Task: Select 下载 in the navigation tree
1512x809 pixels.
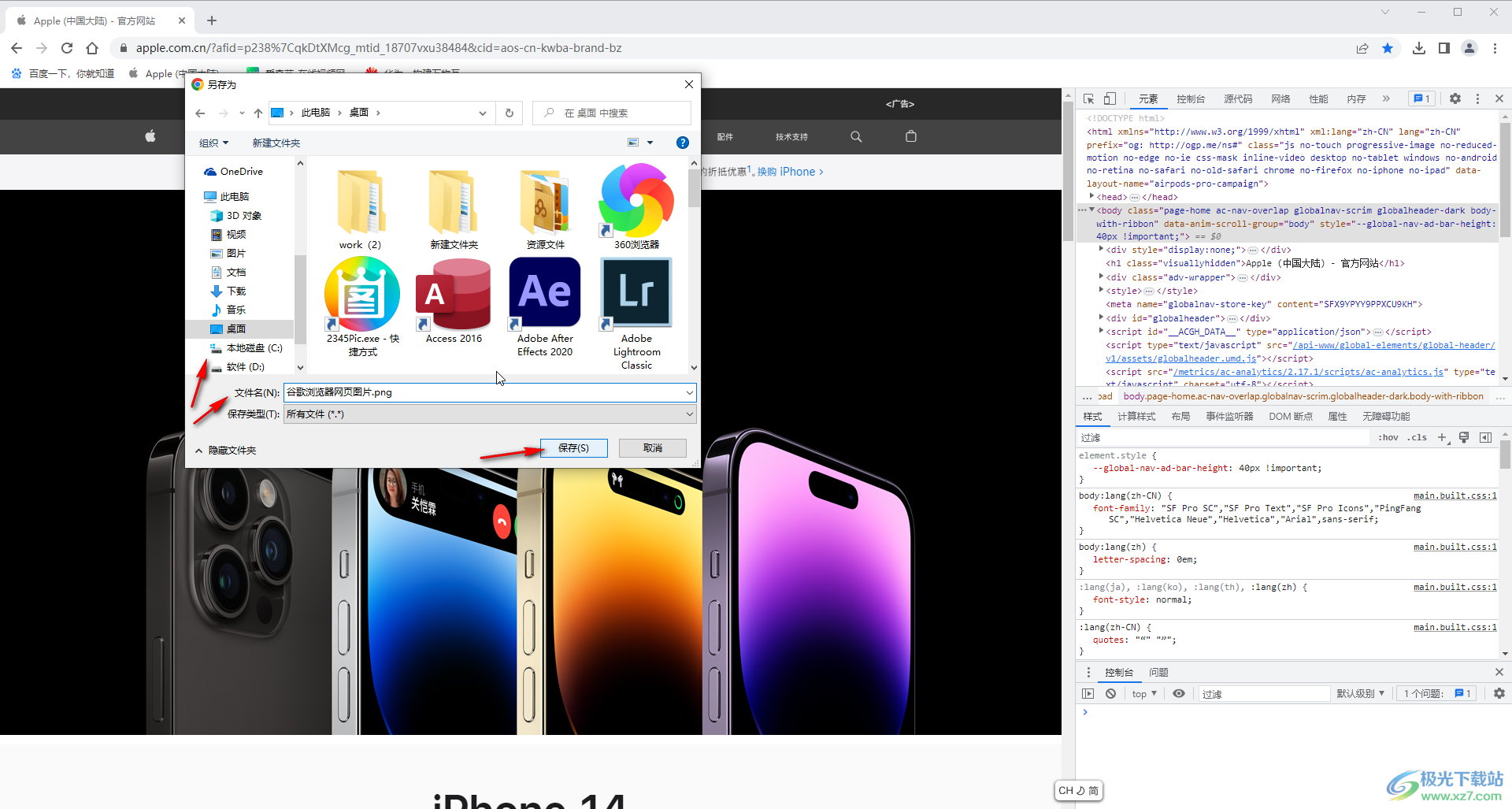Action: [228, 291]
